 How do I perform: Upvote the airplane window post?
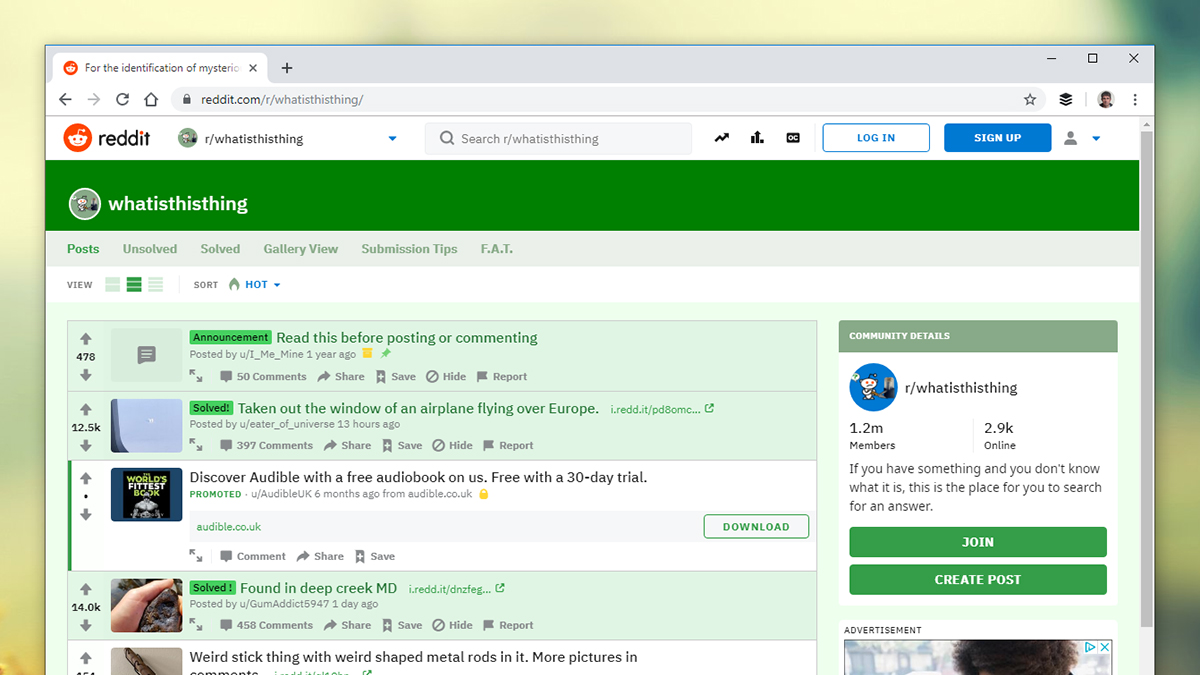coord(86,409)
